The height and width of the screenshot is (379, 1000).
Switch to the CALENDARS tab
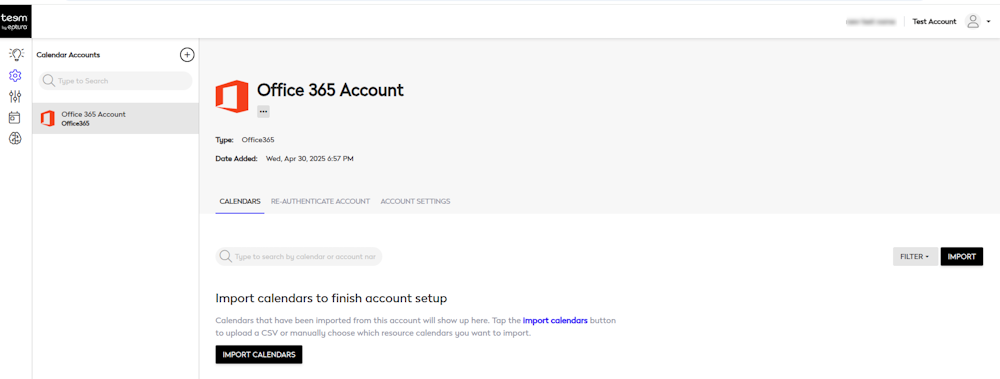click(240, 201)
